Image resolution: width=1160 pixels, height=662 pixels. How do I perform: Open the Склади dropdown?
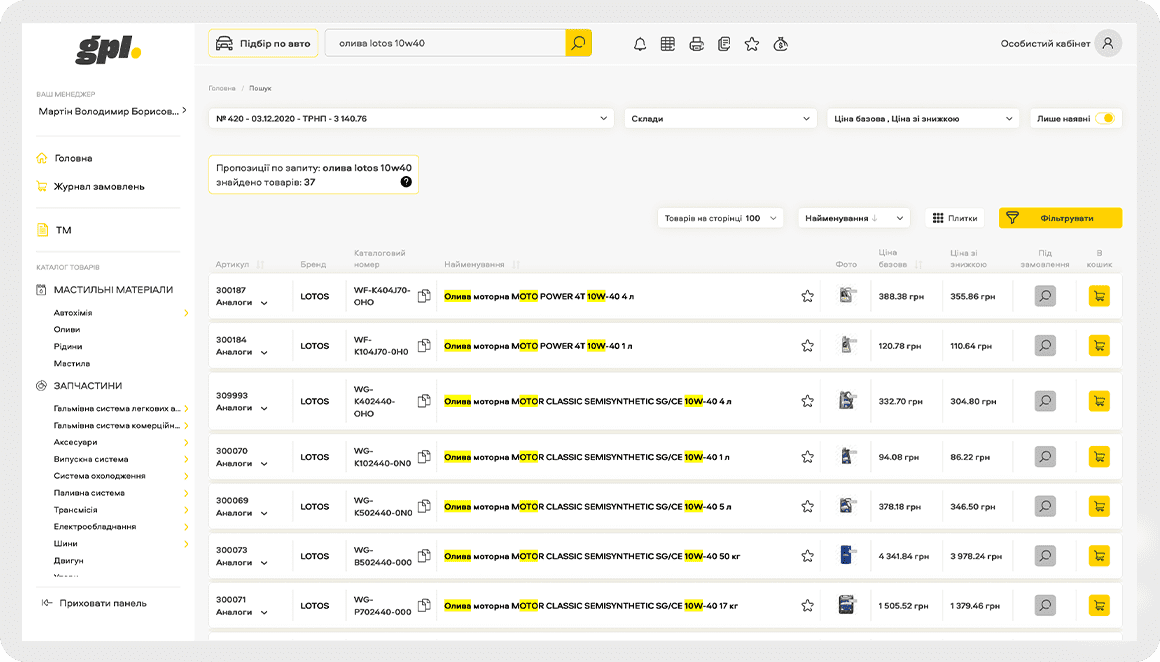point(720,118)
